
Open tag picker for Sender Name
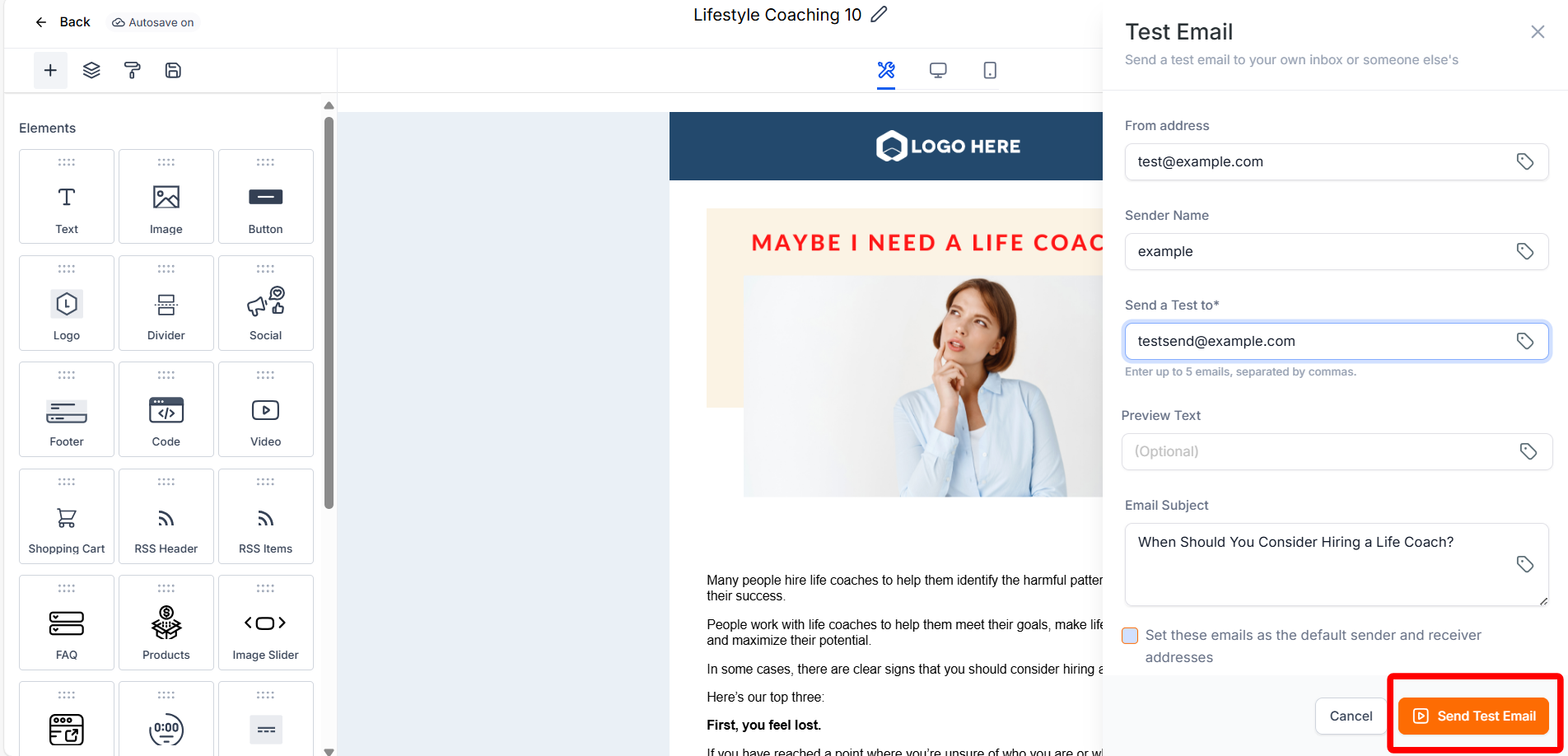coord(1525,252)
